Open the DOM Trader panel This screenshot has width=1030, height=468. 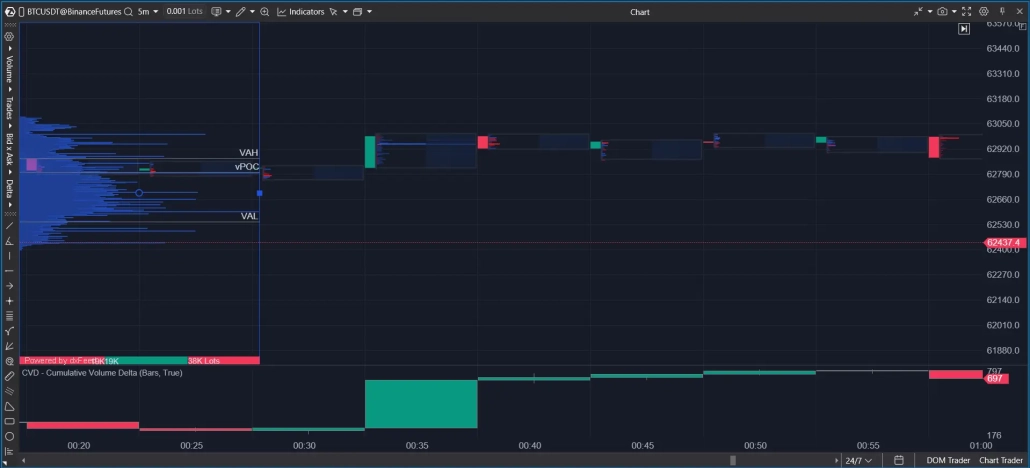[x=949, y=461]
